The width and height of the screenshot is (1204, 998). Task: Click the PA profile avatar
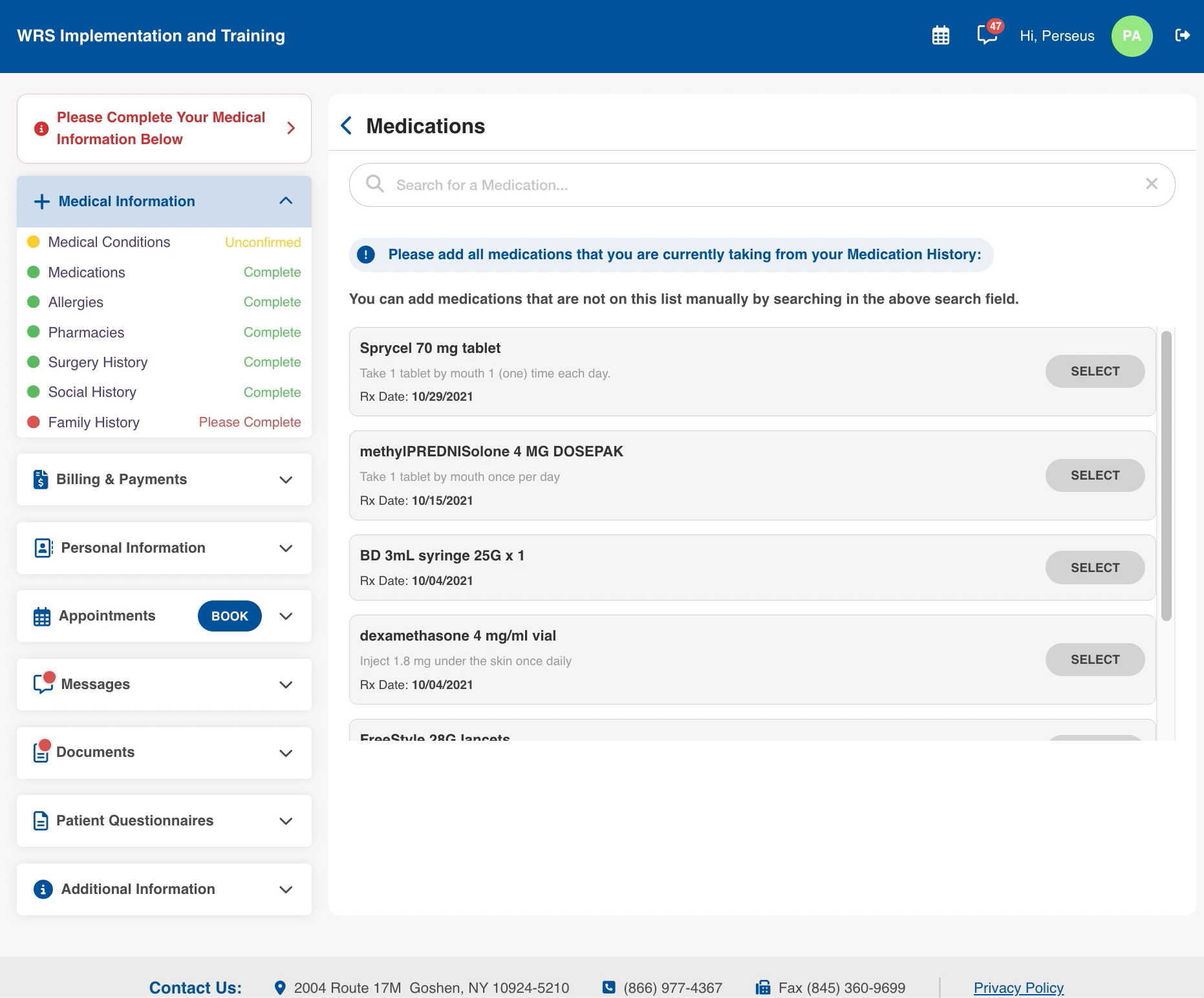(1132, 36)
